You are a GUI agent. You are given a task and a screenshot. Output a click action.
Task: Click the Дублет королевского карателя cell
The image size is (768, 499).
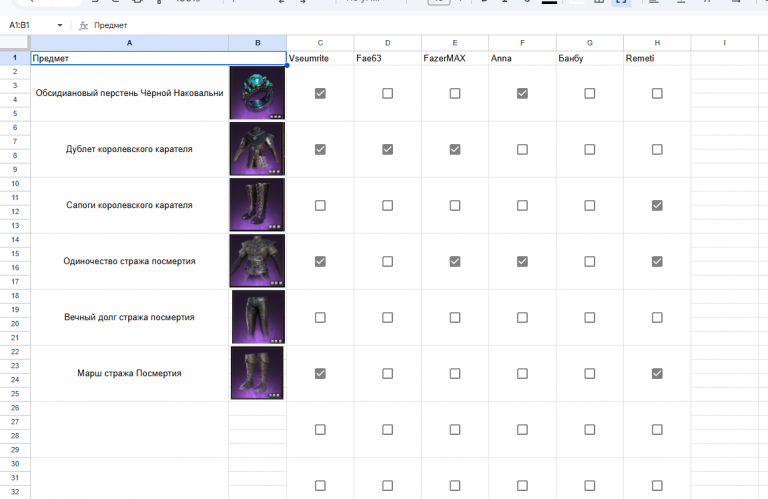129,149
